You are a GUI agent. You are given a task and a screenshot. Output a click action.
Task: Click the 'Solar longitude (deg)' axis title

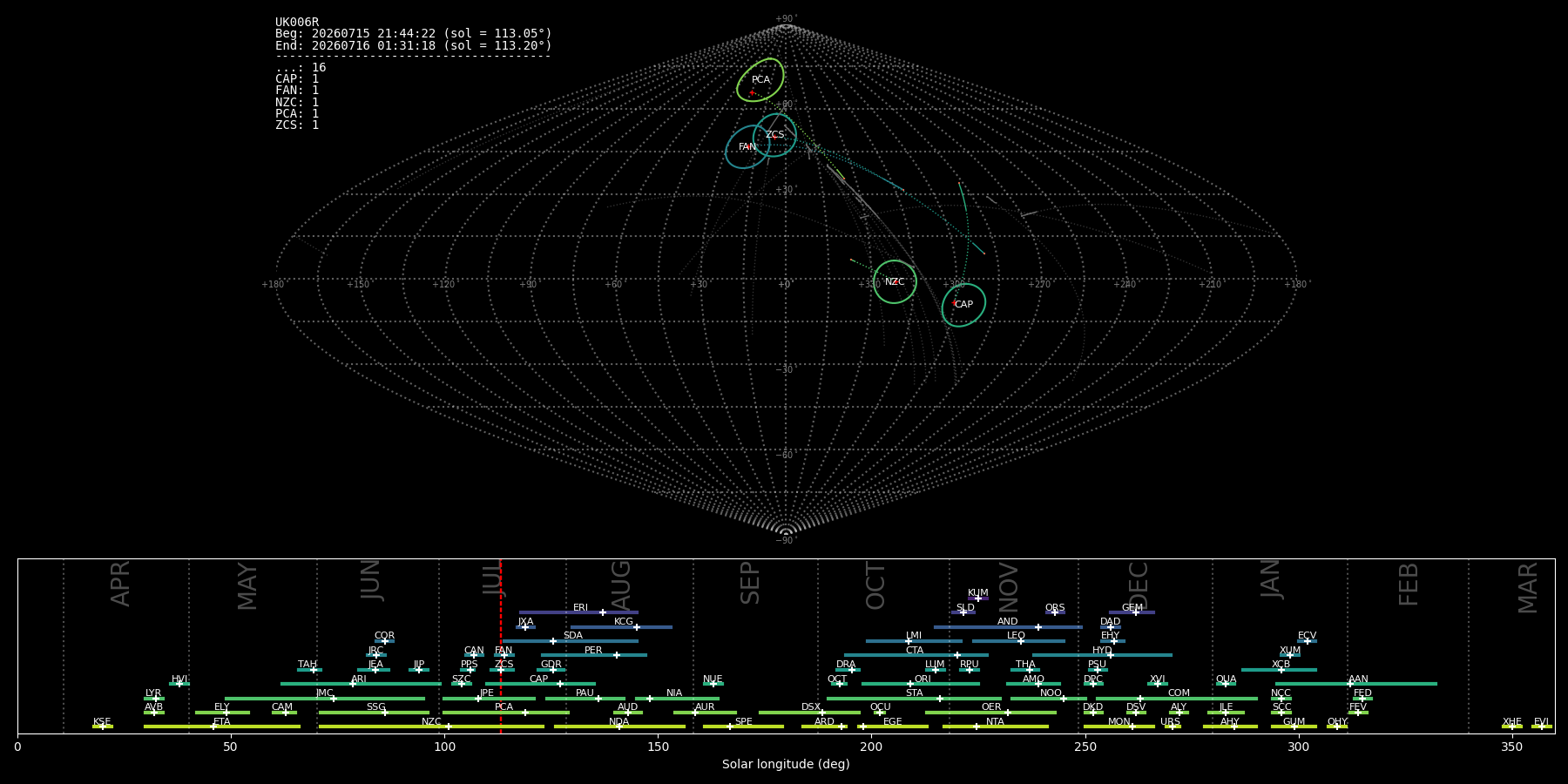click(786, 764)
